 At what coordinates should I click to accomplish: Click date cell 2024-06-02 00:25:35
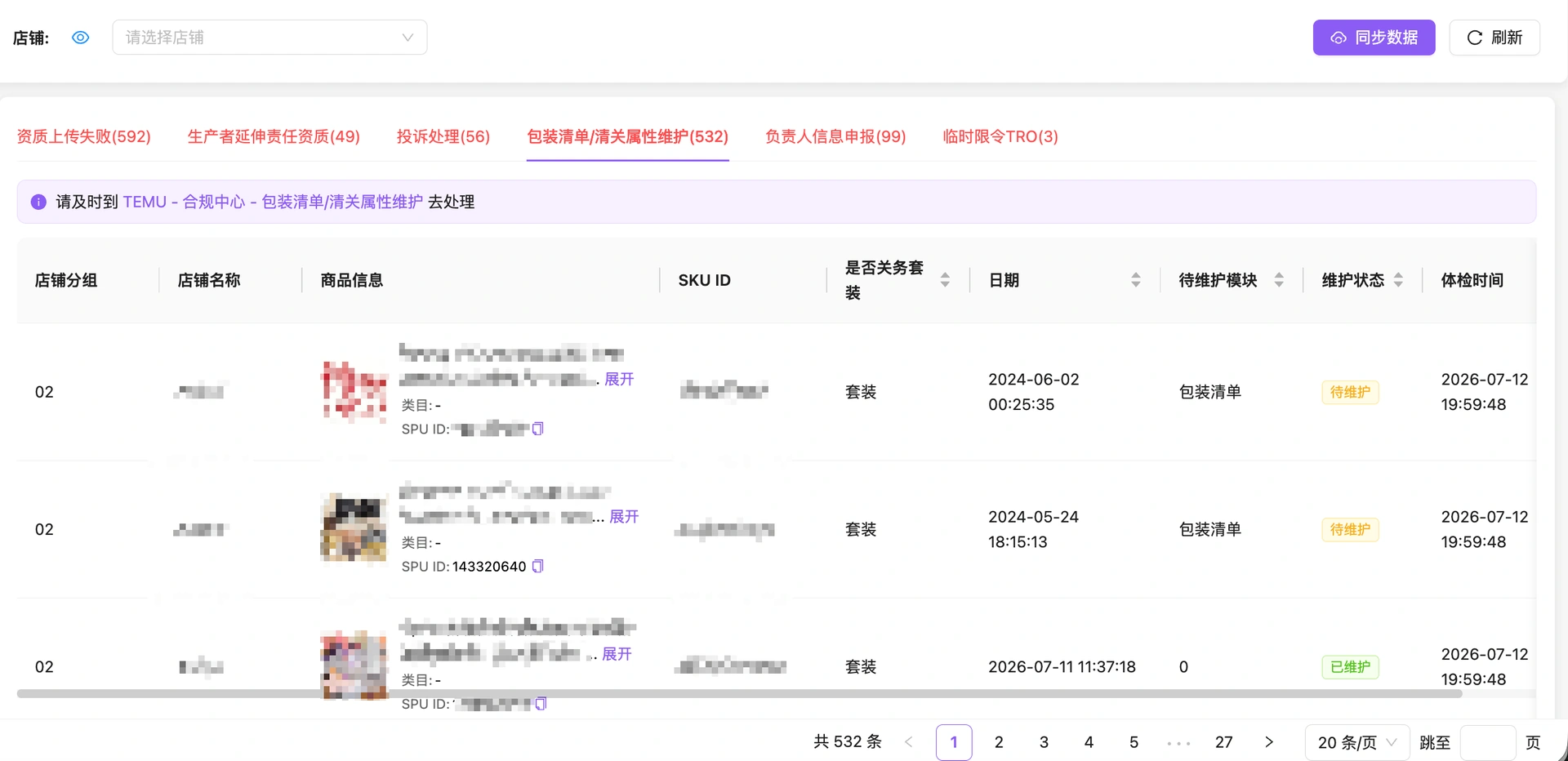click(1034, 392)
